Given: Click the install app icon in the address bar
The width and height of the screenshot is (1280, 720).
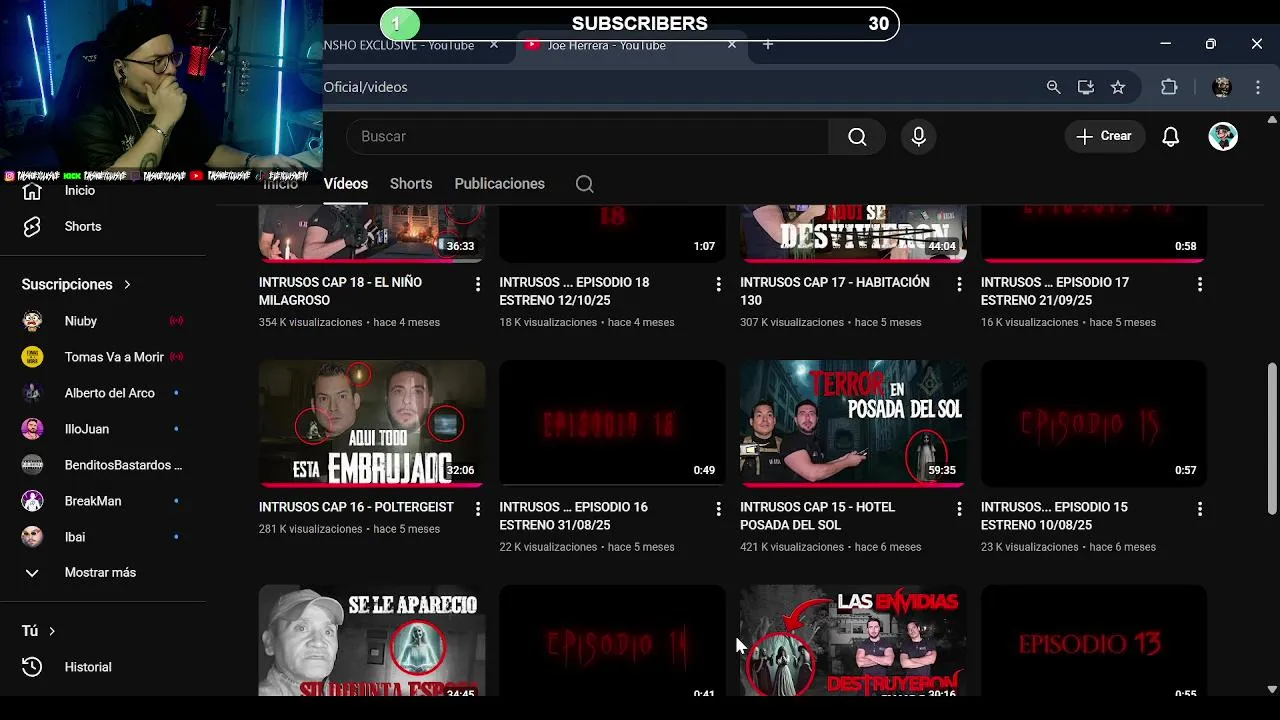Looking at the screenshot, I should pyautogui.click(x=1086, y=87).
